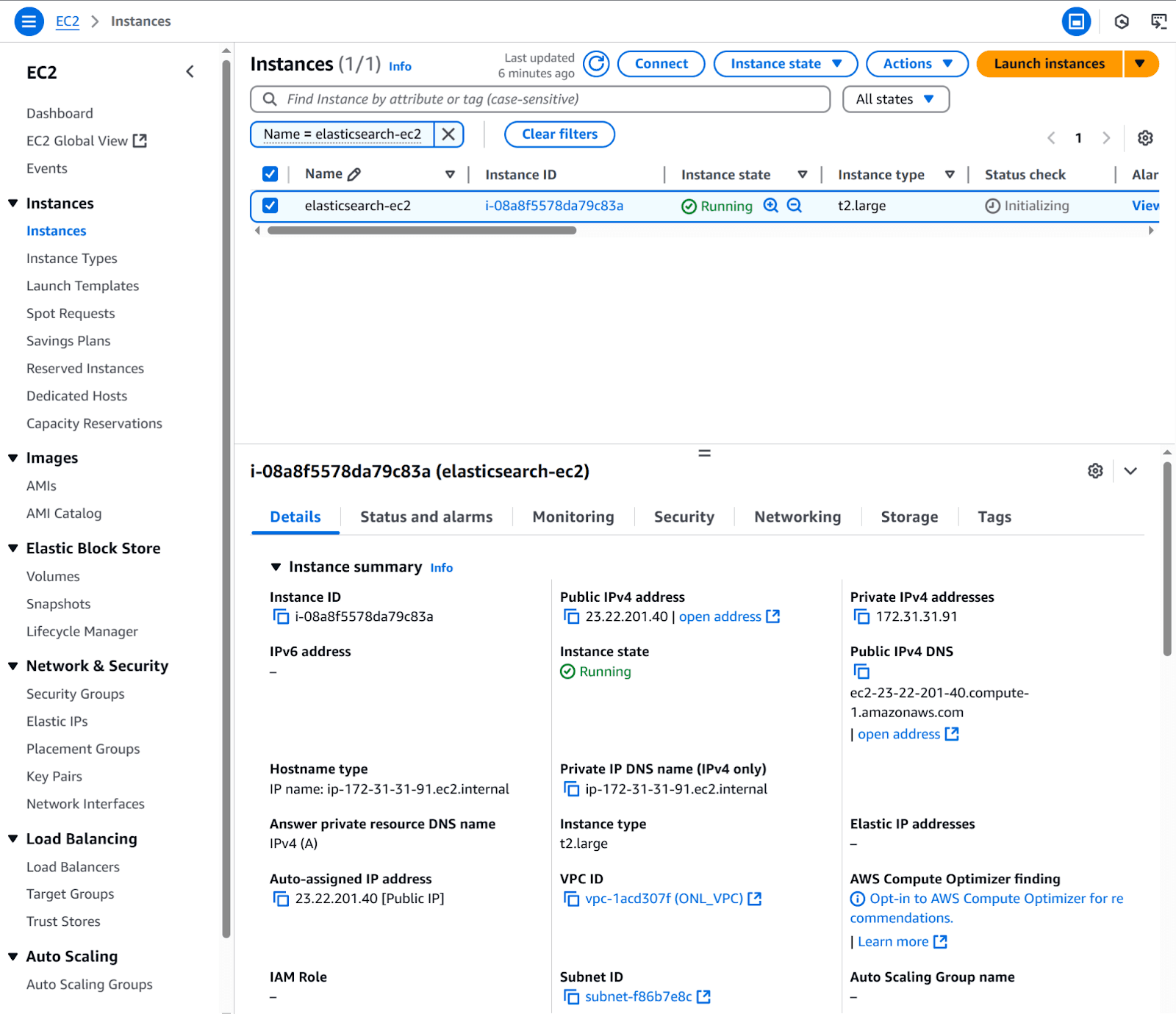Copy the Instance ID in the summary

[x=282, y=616]
